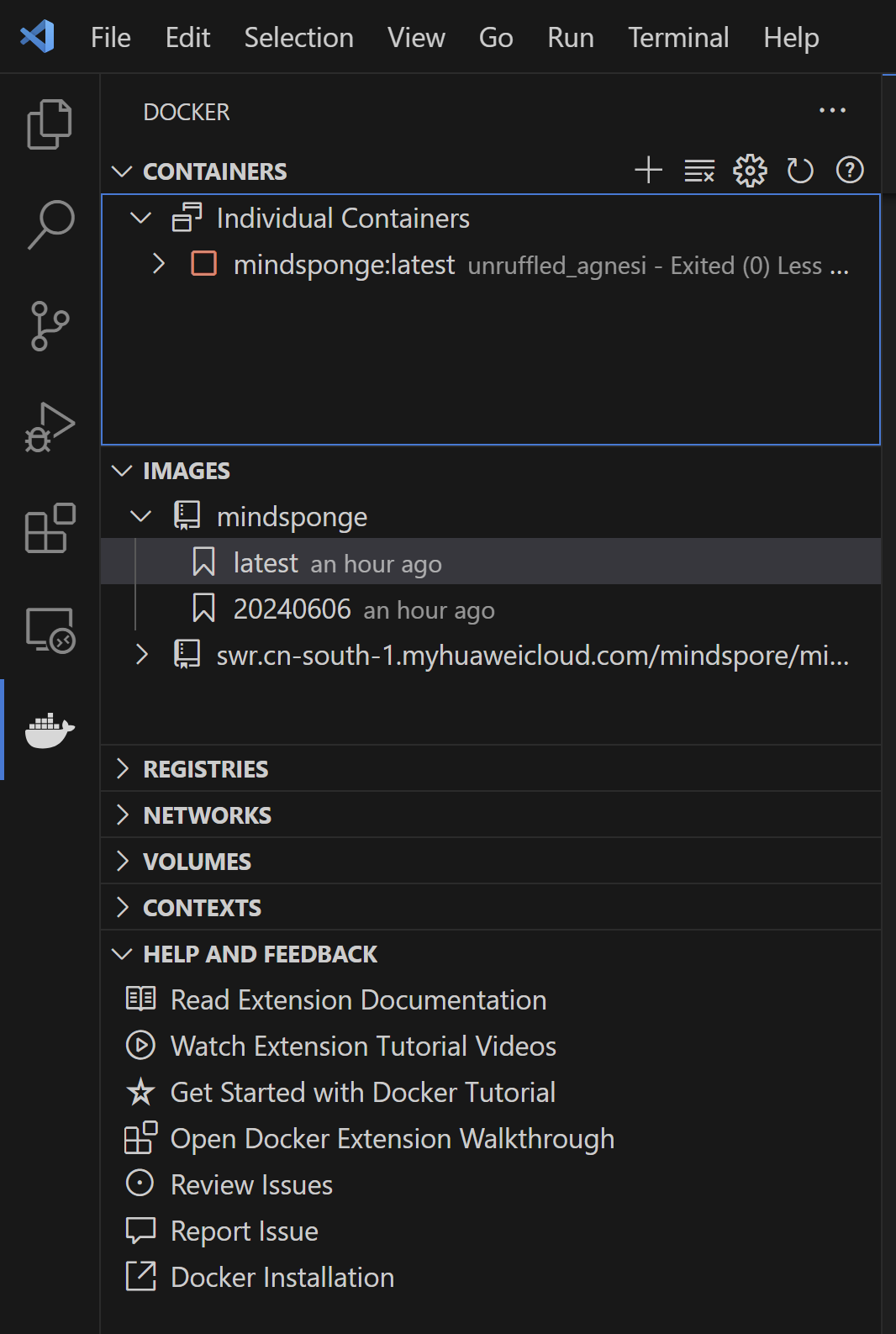The height and width of the screenshot is (1334, 896).
Task: Open the Selection menu
Action: coord(298,38)
